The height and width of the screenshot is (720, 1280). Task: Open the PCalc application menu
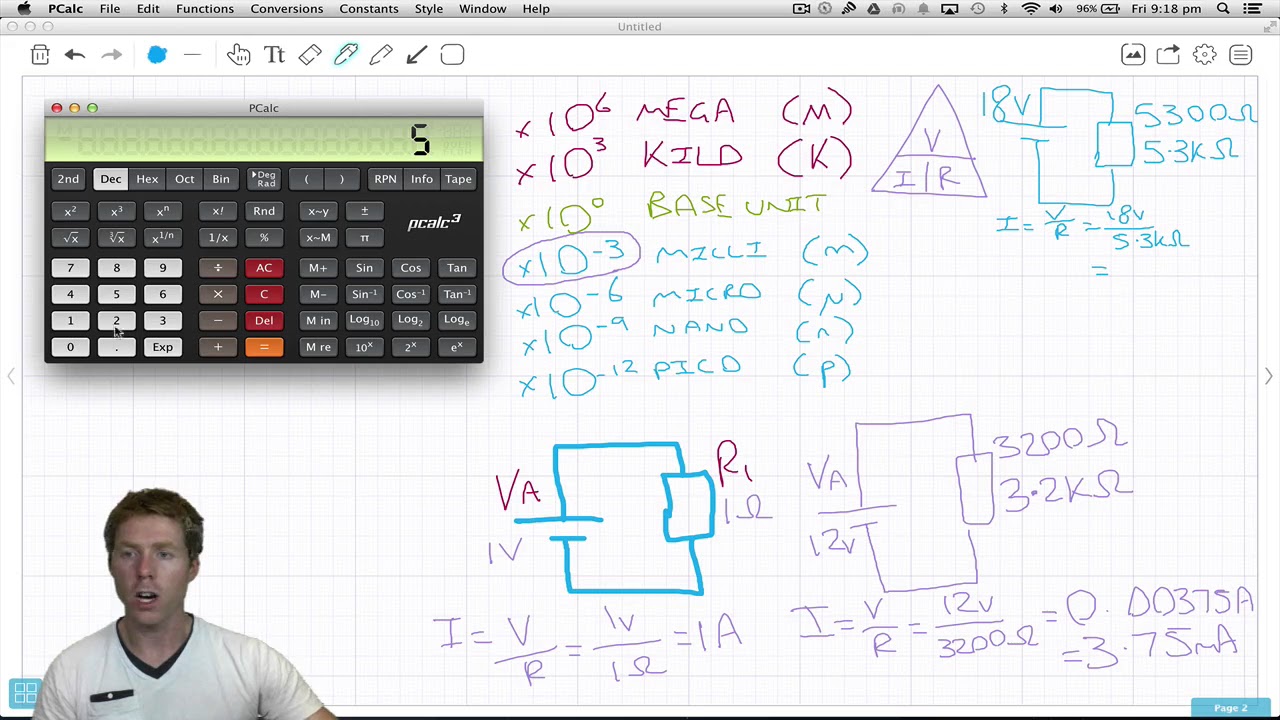(x=66, y=9)
